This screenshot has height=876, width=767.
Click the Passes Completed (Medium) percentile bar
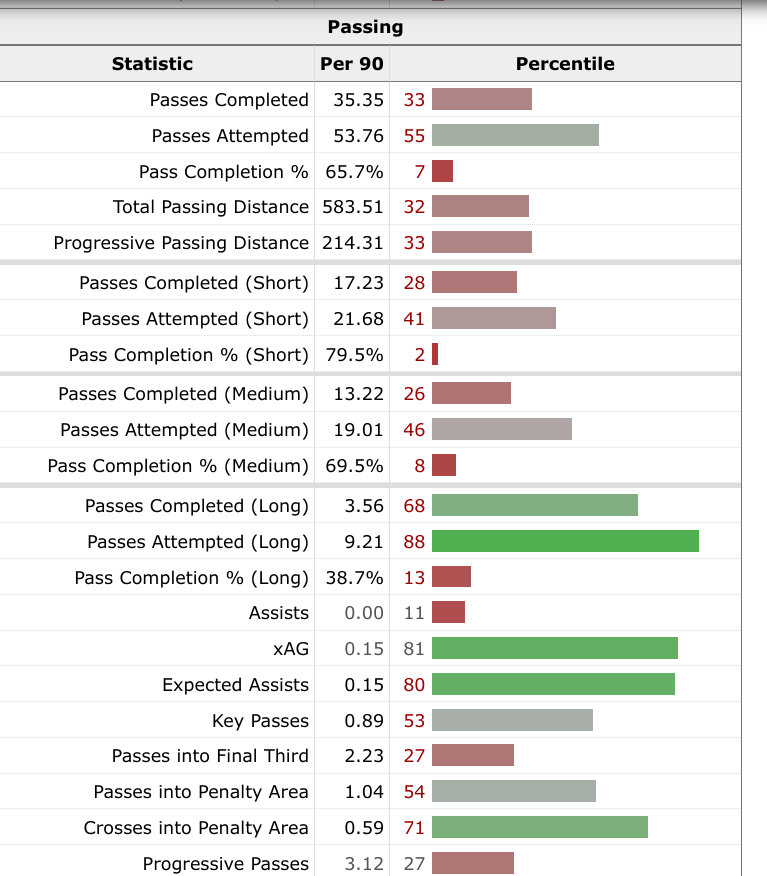471,394
